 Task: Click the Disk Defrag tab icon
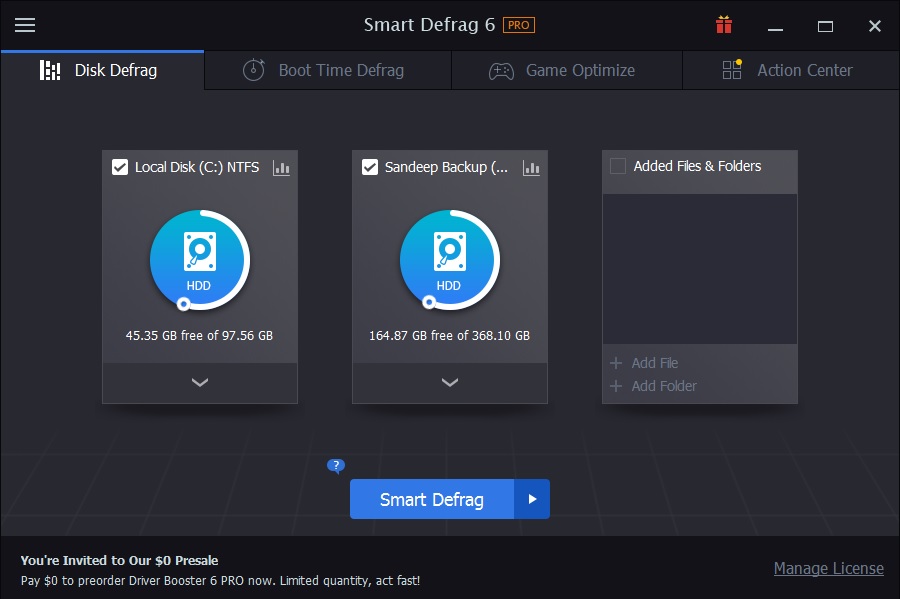(50, 70)
